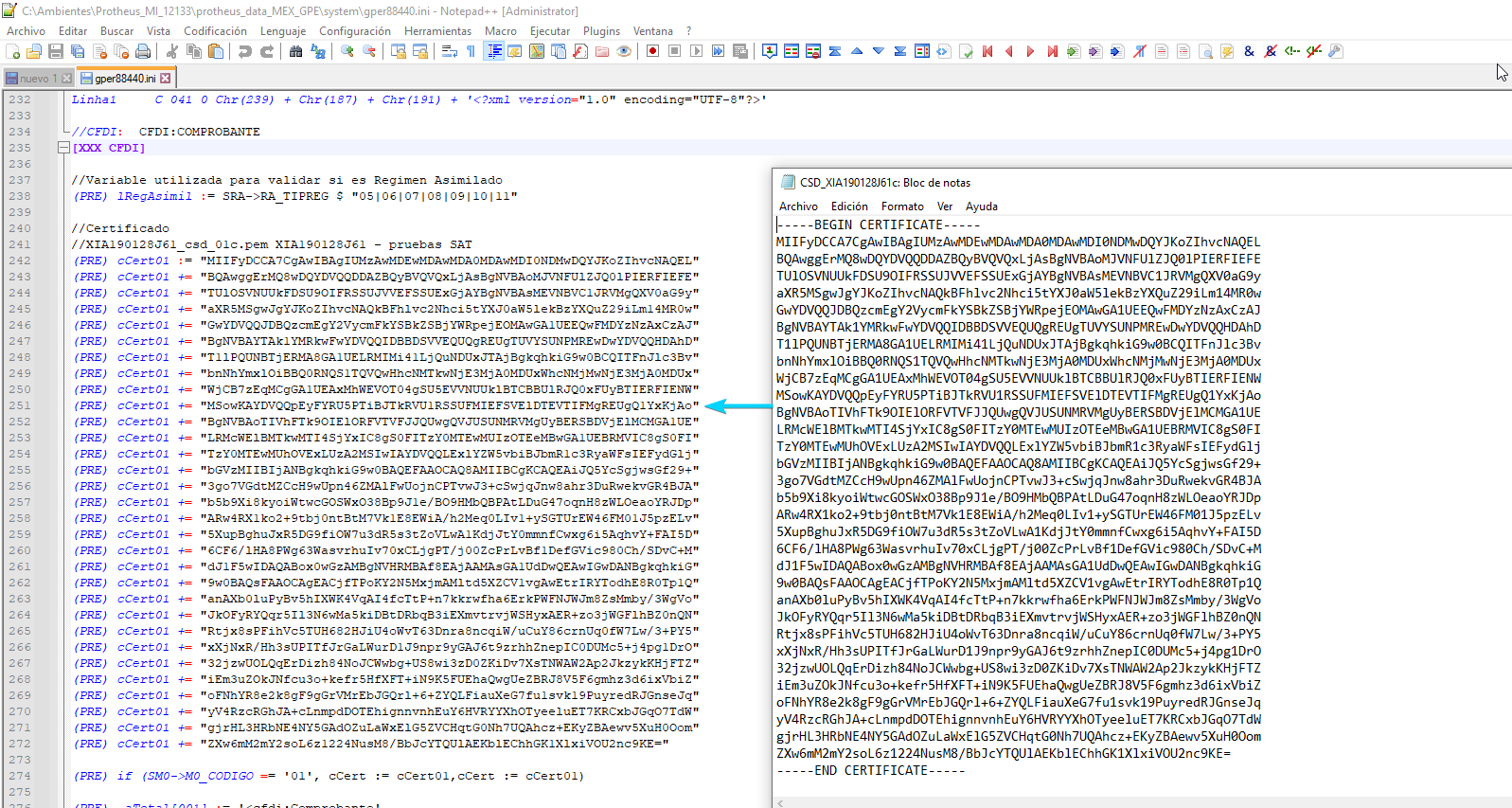
Task: Open the Macro menu
Action: 501,31
